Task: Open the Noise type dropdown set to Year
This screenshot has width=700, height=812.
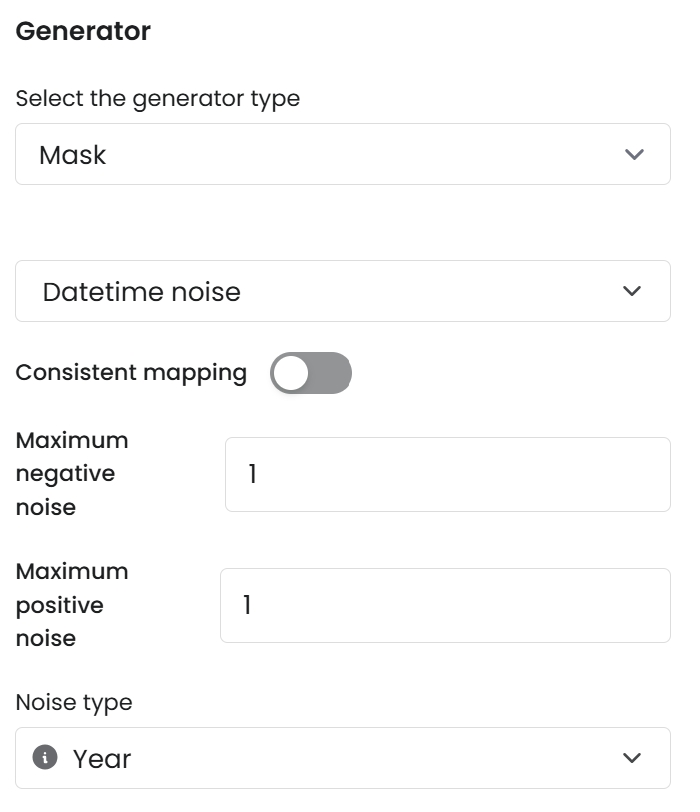Action: coord(342,758)
